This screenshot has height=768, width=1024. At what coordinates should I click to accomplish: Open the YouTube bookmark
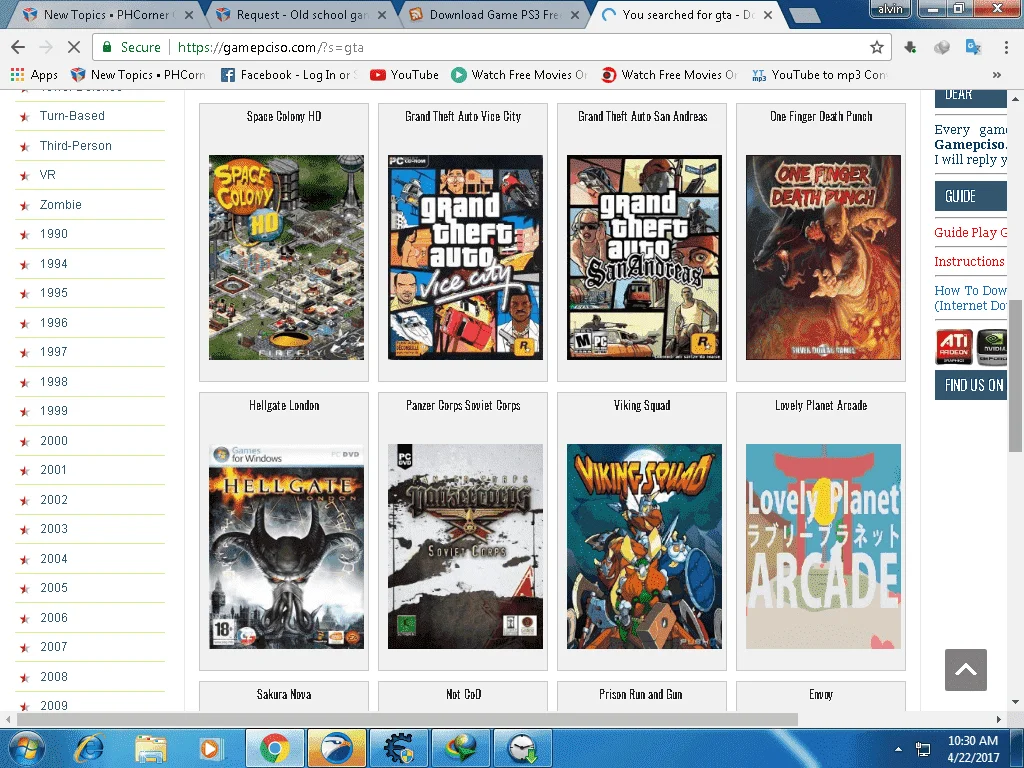tap(404, 74)
